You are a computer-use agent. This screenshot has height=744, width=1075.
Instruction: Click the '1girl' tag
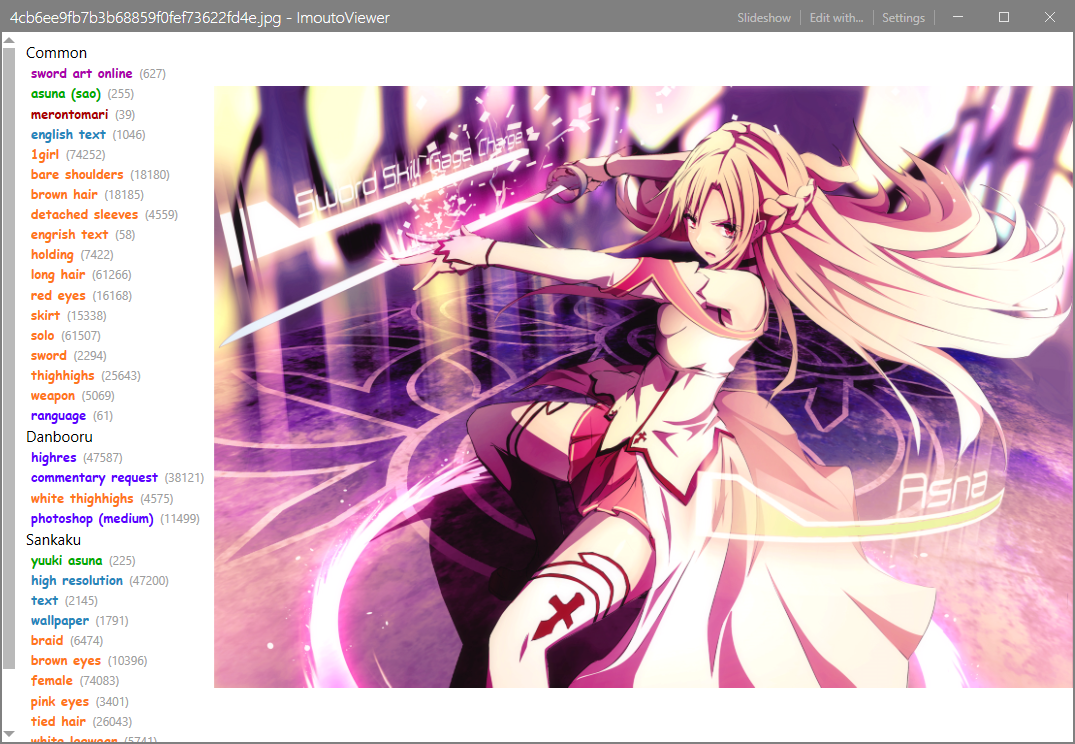(x=45, y=154)
